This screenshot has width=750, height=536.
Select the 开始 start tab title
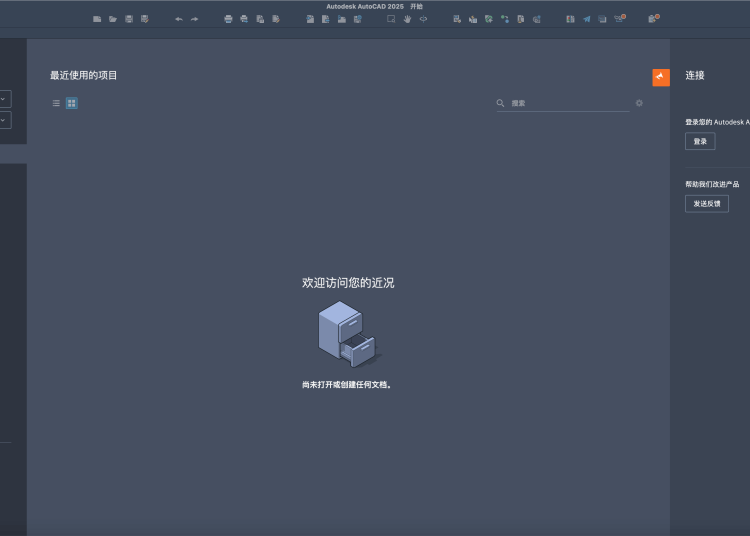(416, 6)
